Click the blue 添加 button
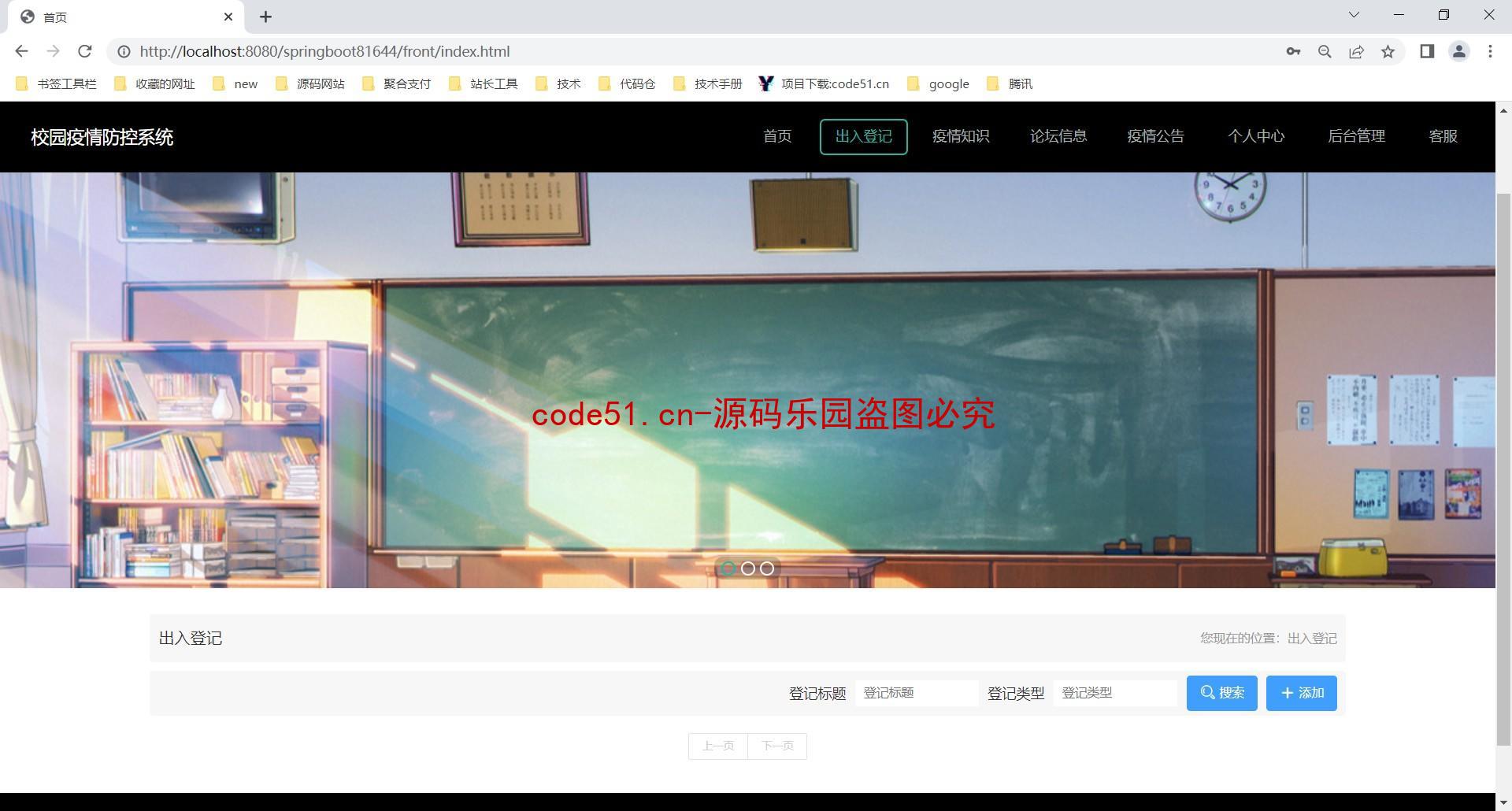1512x811 pixels. coord(1301,693)
